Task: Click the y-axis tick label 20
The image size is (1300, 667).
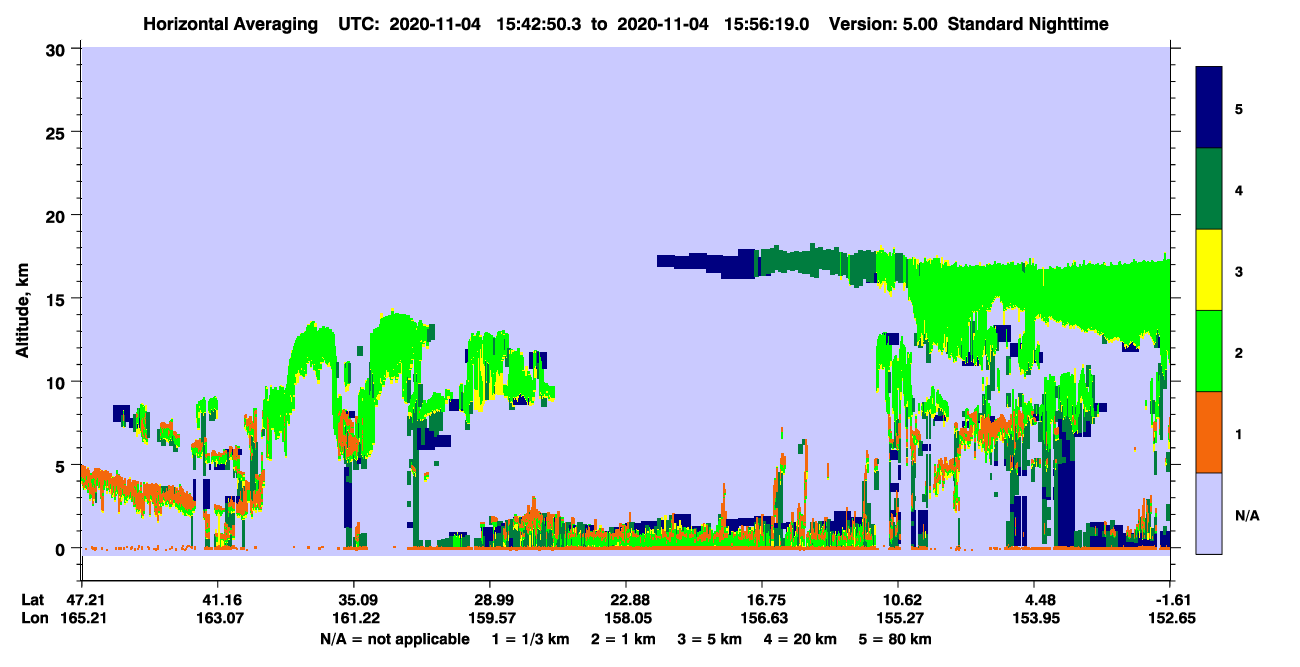Action: tap(58, 215)
